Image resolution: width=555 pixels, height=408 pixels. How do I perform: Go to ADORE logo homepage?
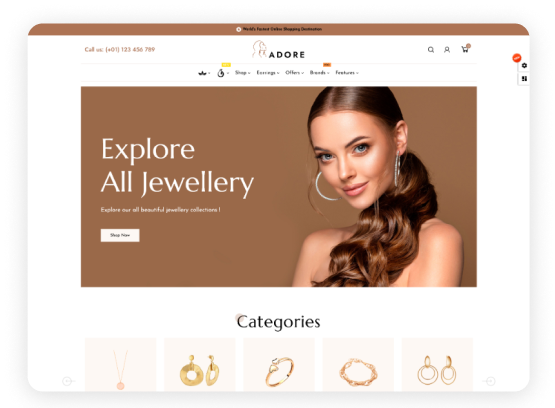pyautogui.click(x=279, y=50)
